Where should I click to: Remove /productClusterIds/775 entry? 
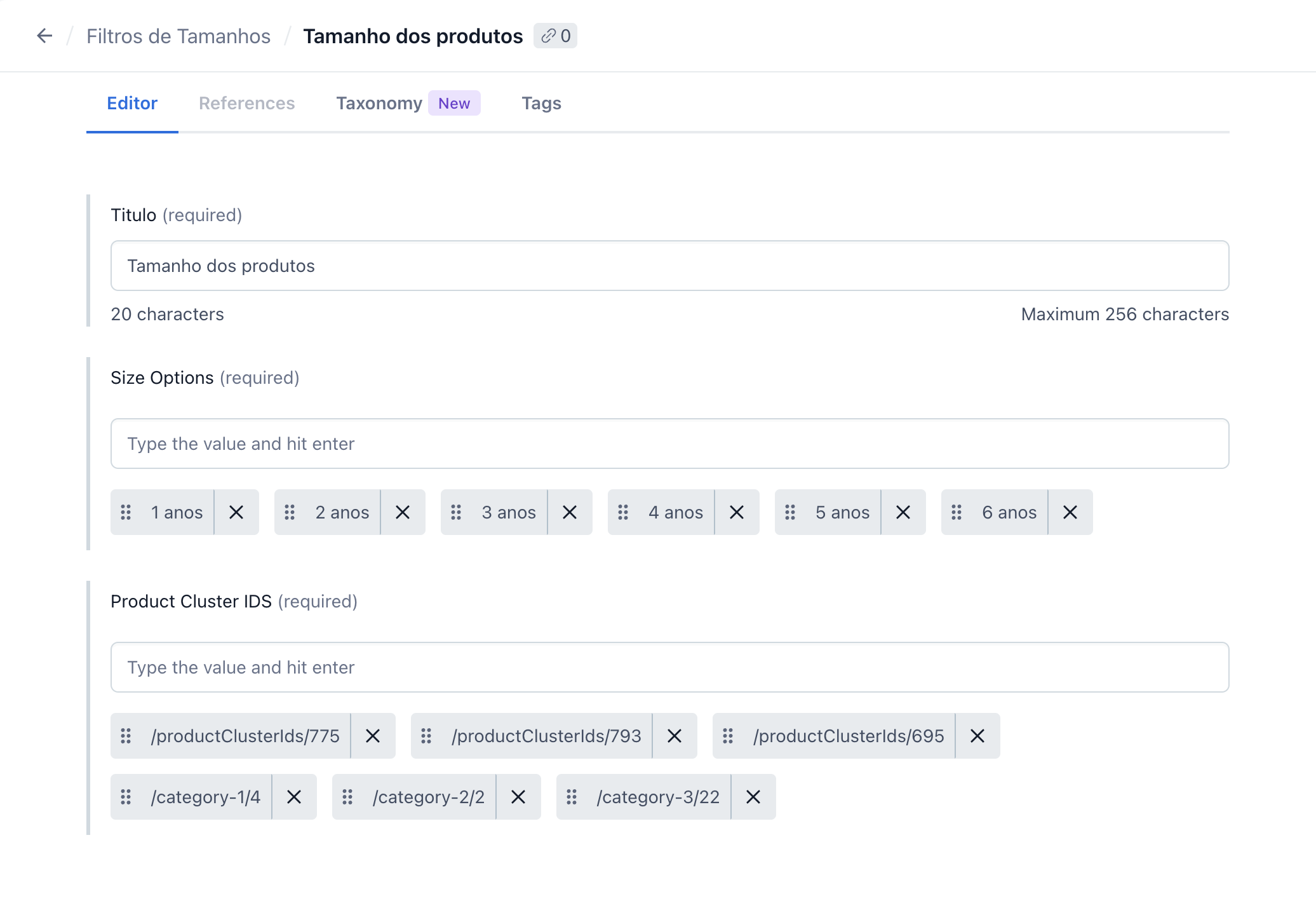click(x=373, y=736)
